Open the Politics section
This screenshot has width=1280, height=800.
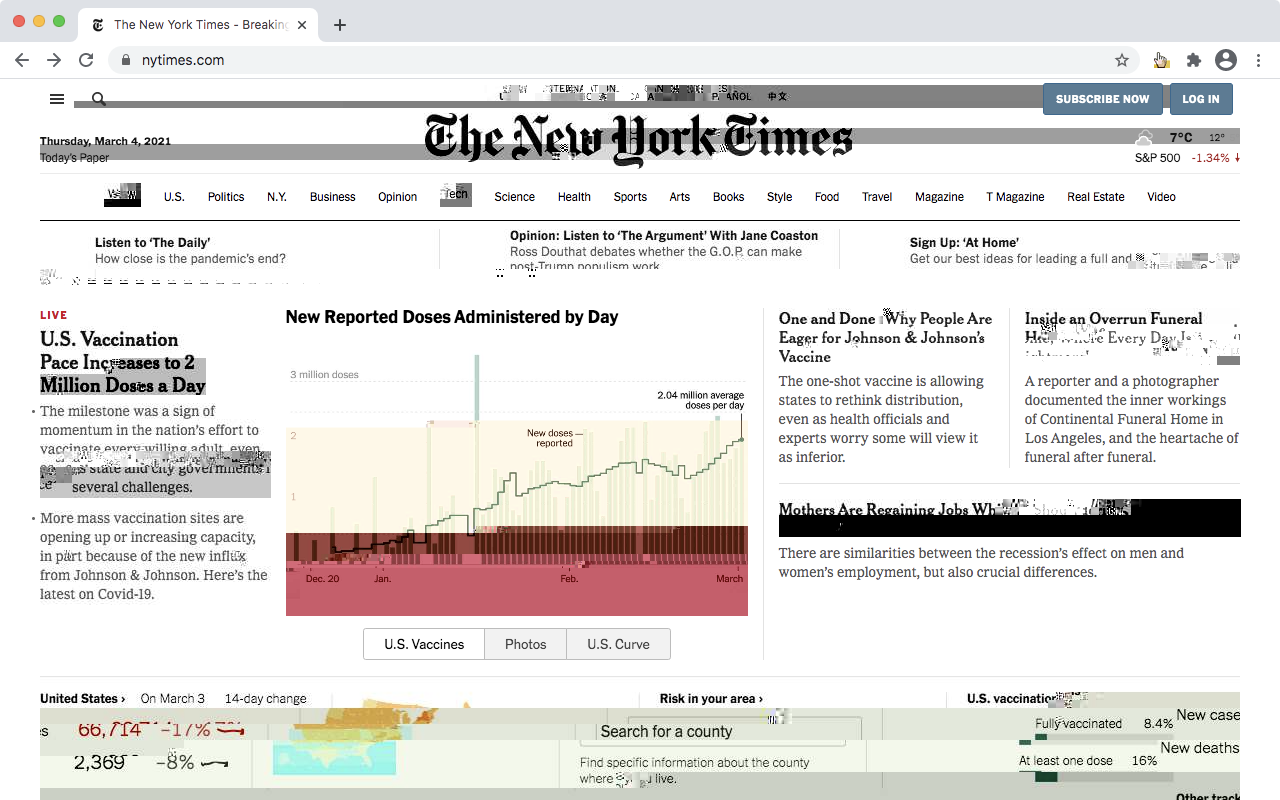click(x=226, y=197)
